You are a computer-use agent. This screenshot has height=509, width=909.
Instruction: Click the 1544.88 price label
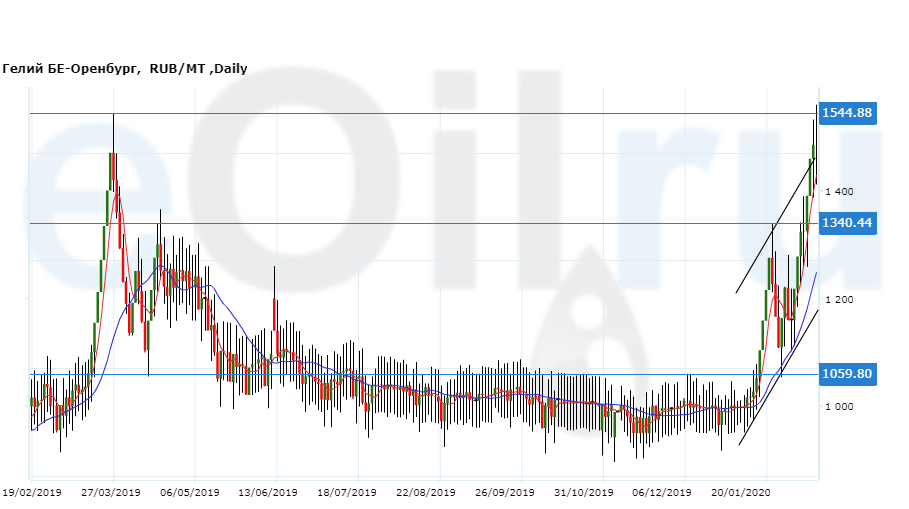(x=847, y=113)
